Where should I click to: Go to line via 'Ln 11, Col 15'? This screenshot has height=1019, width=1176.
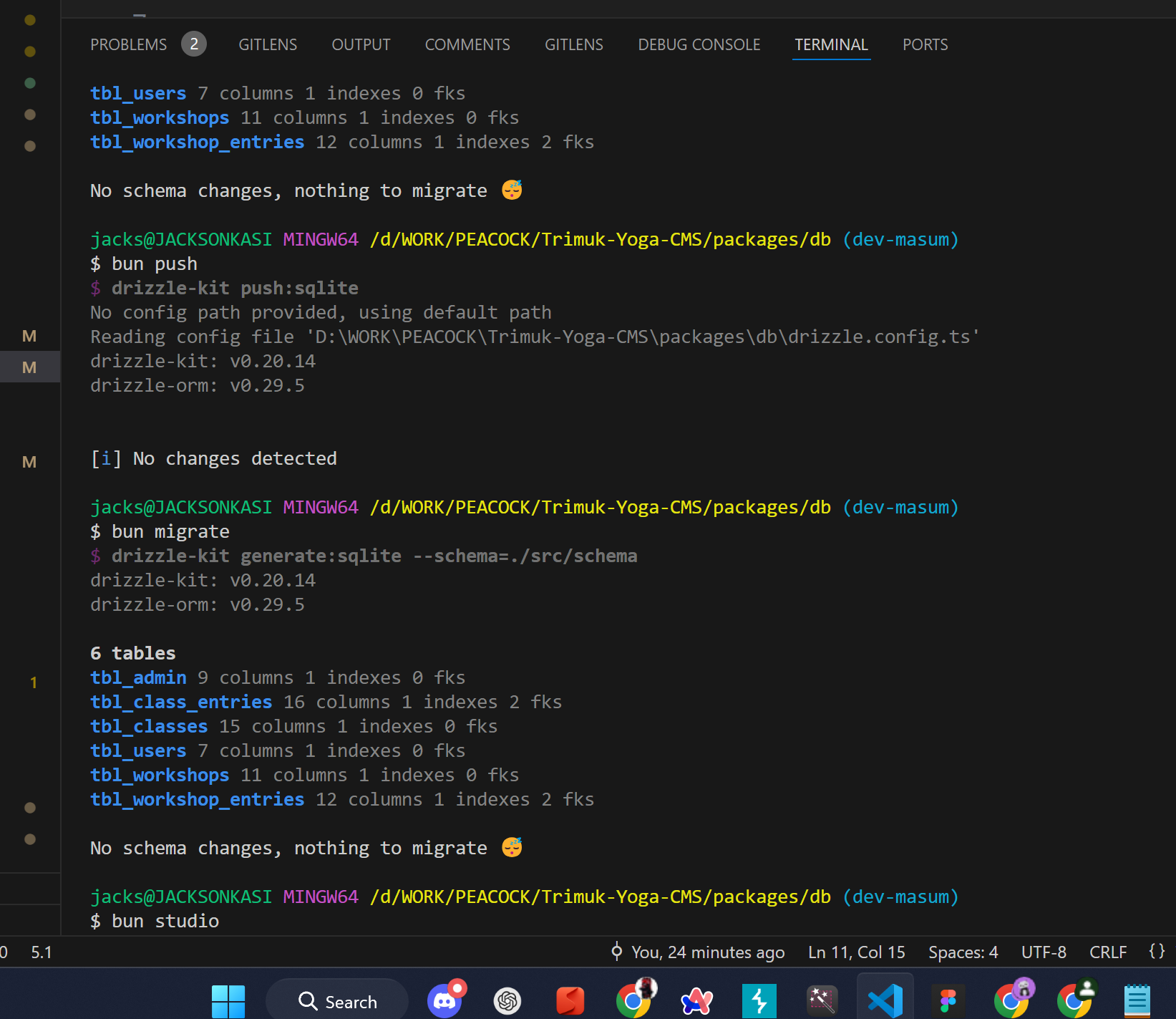[855, 952]
